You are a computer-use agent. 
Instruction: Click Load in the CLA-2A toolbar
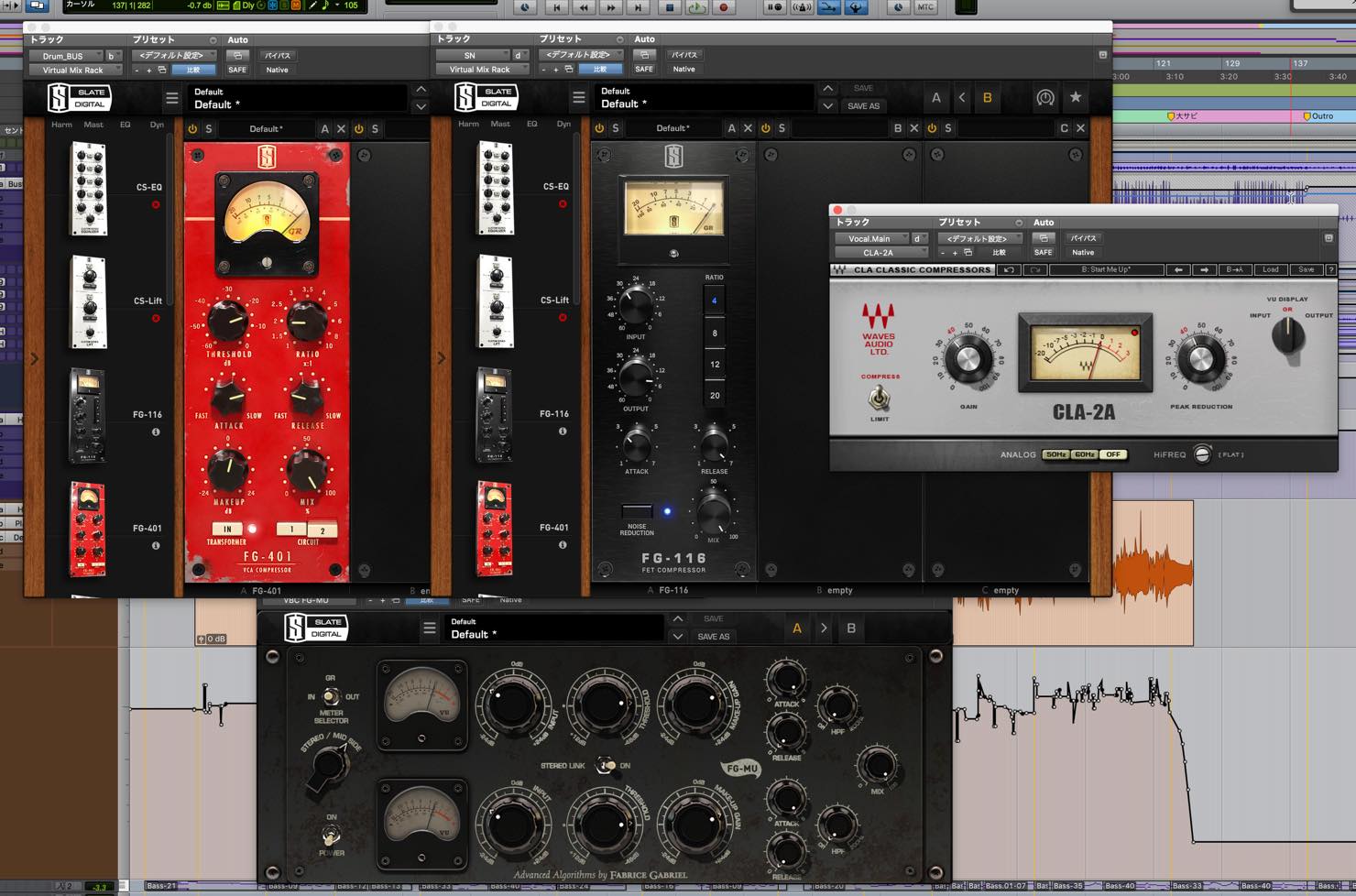click(1270, 270)
